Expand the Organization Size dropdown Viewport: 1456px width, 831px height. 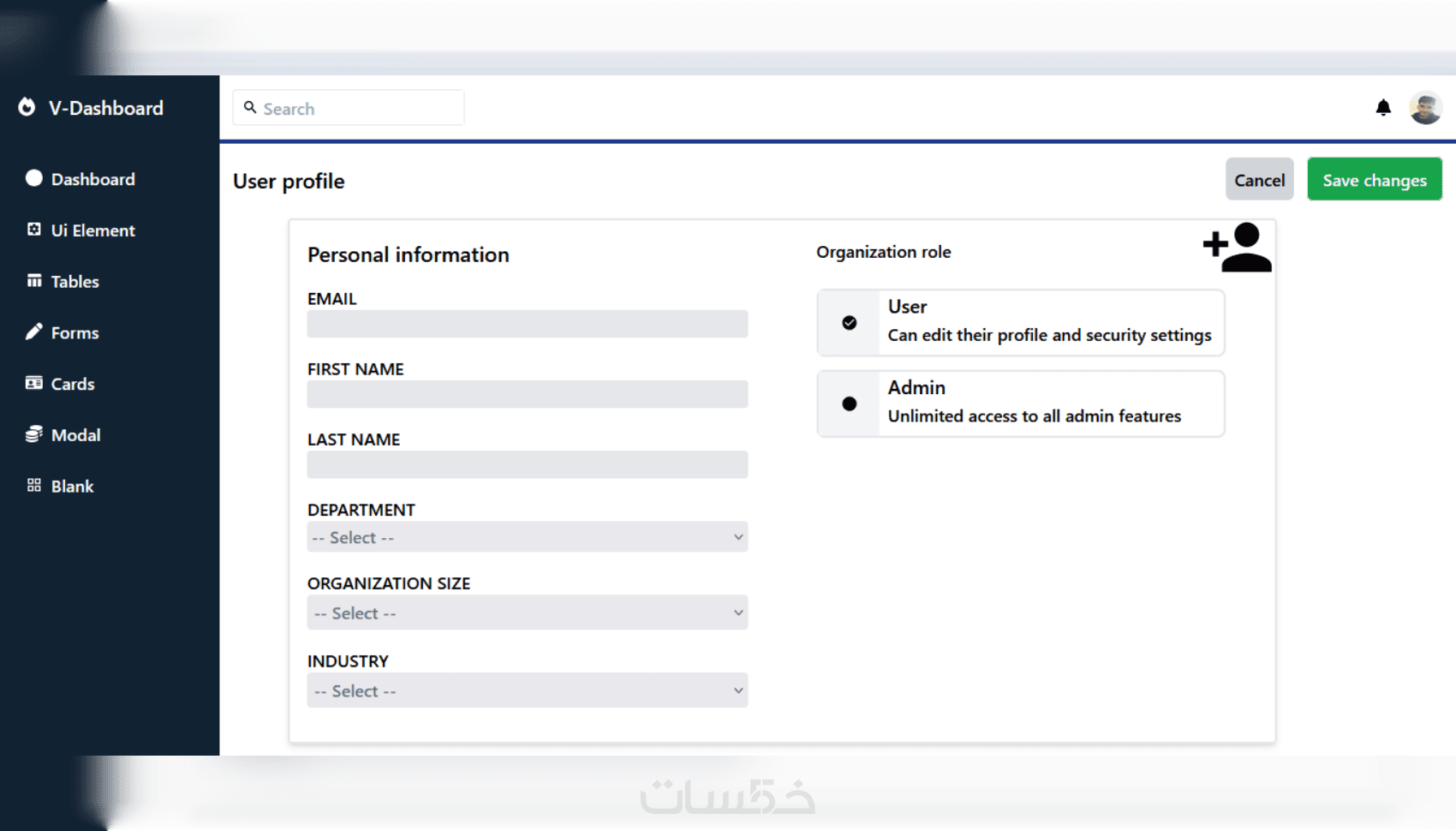point(527,613)
